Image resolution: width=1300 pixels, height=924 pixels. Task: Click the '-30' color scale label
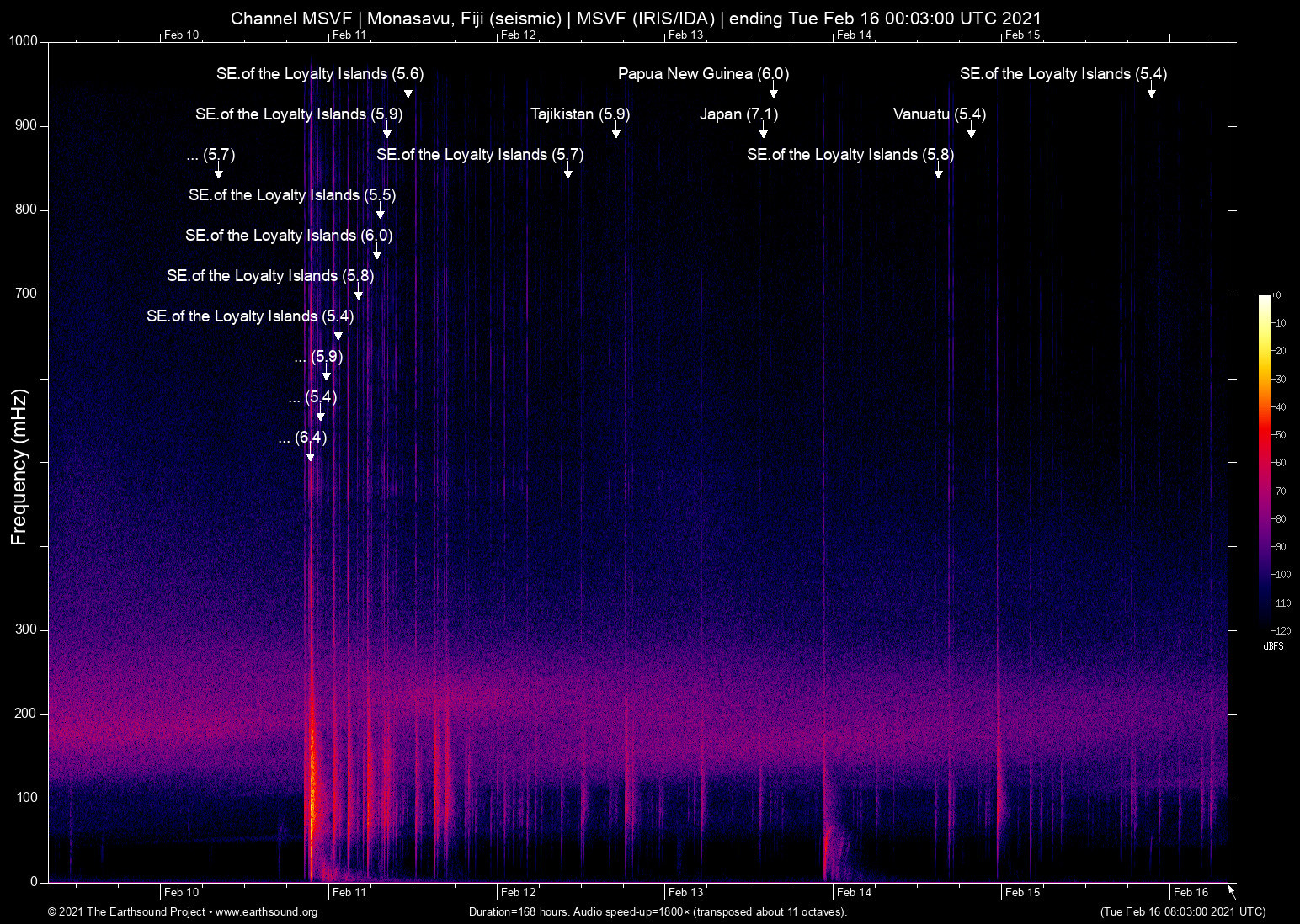coord(1279,380)
